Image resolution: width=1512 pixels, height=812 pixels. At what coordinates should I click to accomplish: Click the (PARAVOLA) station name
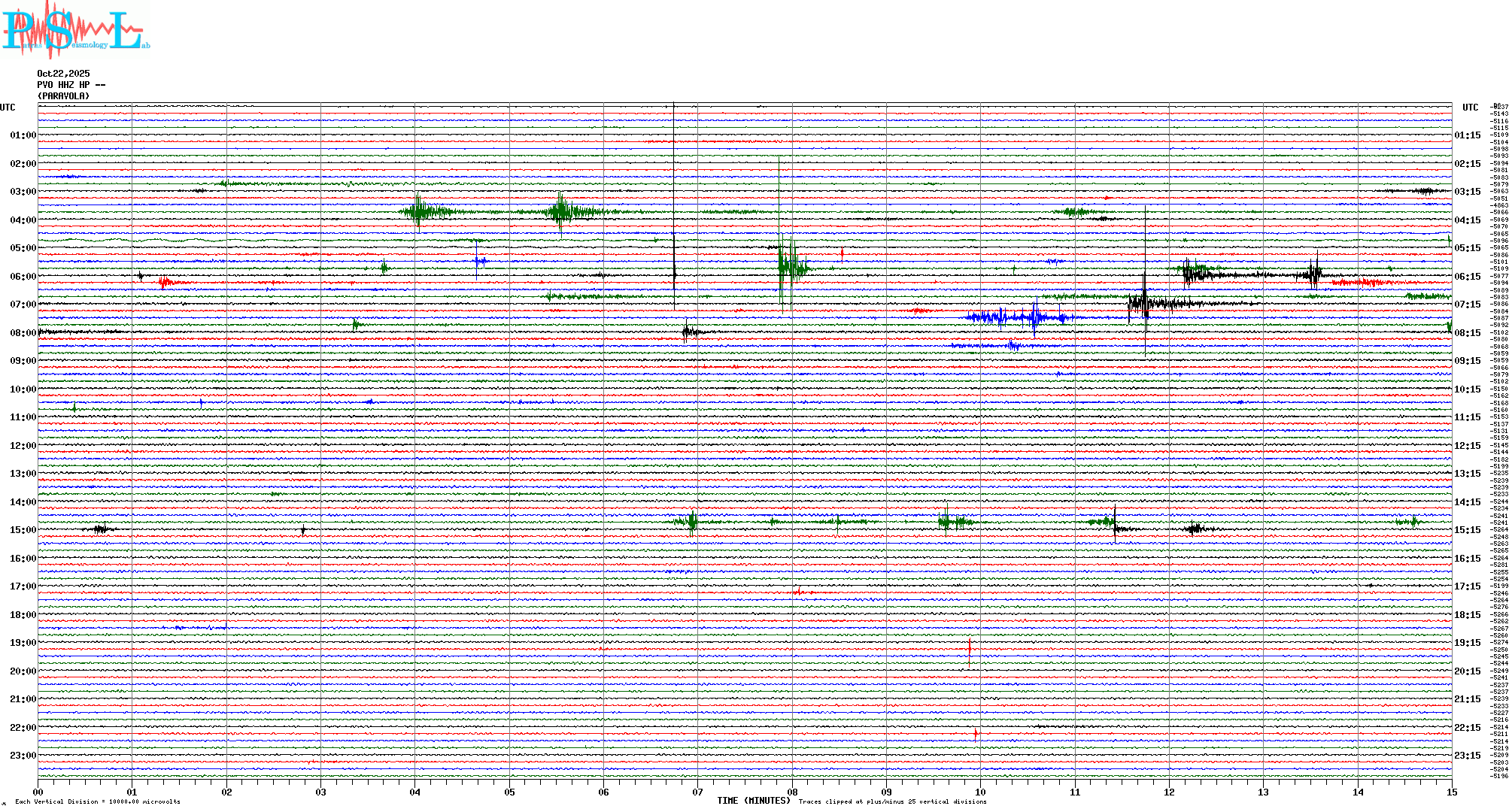(63, 96)
